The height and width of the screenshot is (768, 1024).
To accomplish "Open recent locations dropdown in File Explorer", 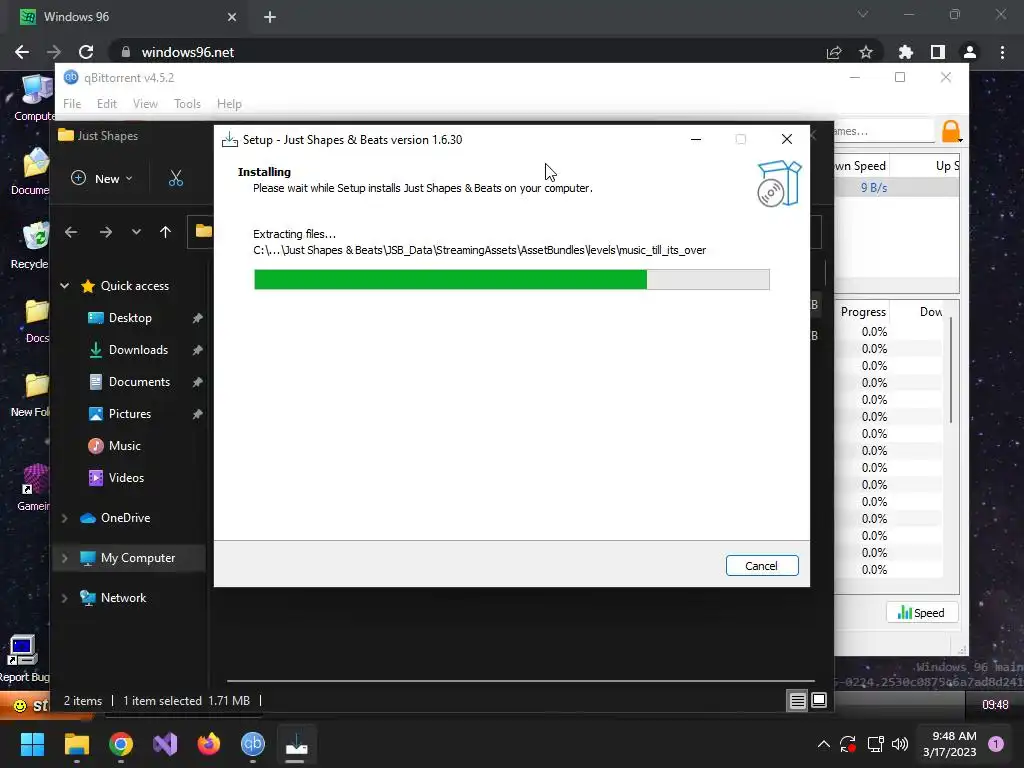I will coord(136,232).
